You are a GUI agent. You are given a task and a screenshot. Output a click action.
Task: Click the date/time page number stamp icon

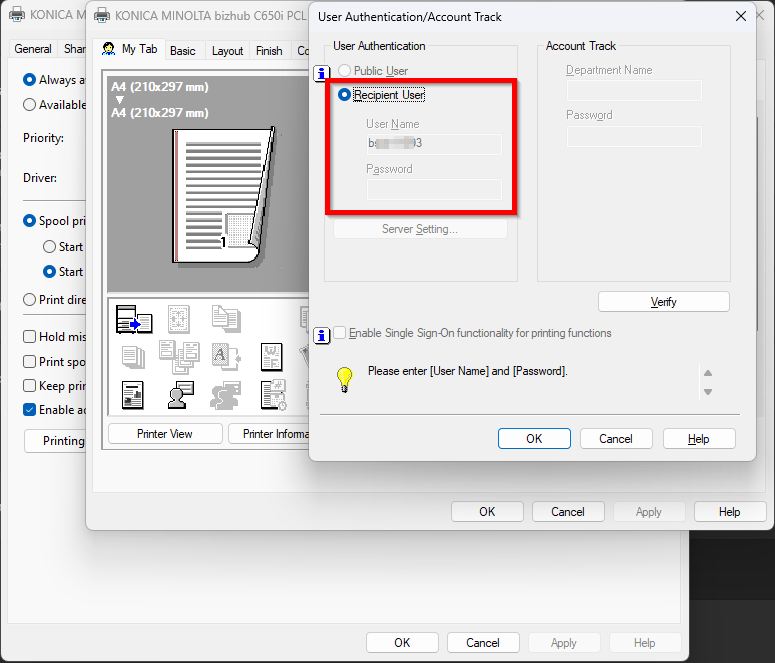[272, 395]
